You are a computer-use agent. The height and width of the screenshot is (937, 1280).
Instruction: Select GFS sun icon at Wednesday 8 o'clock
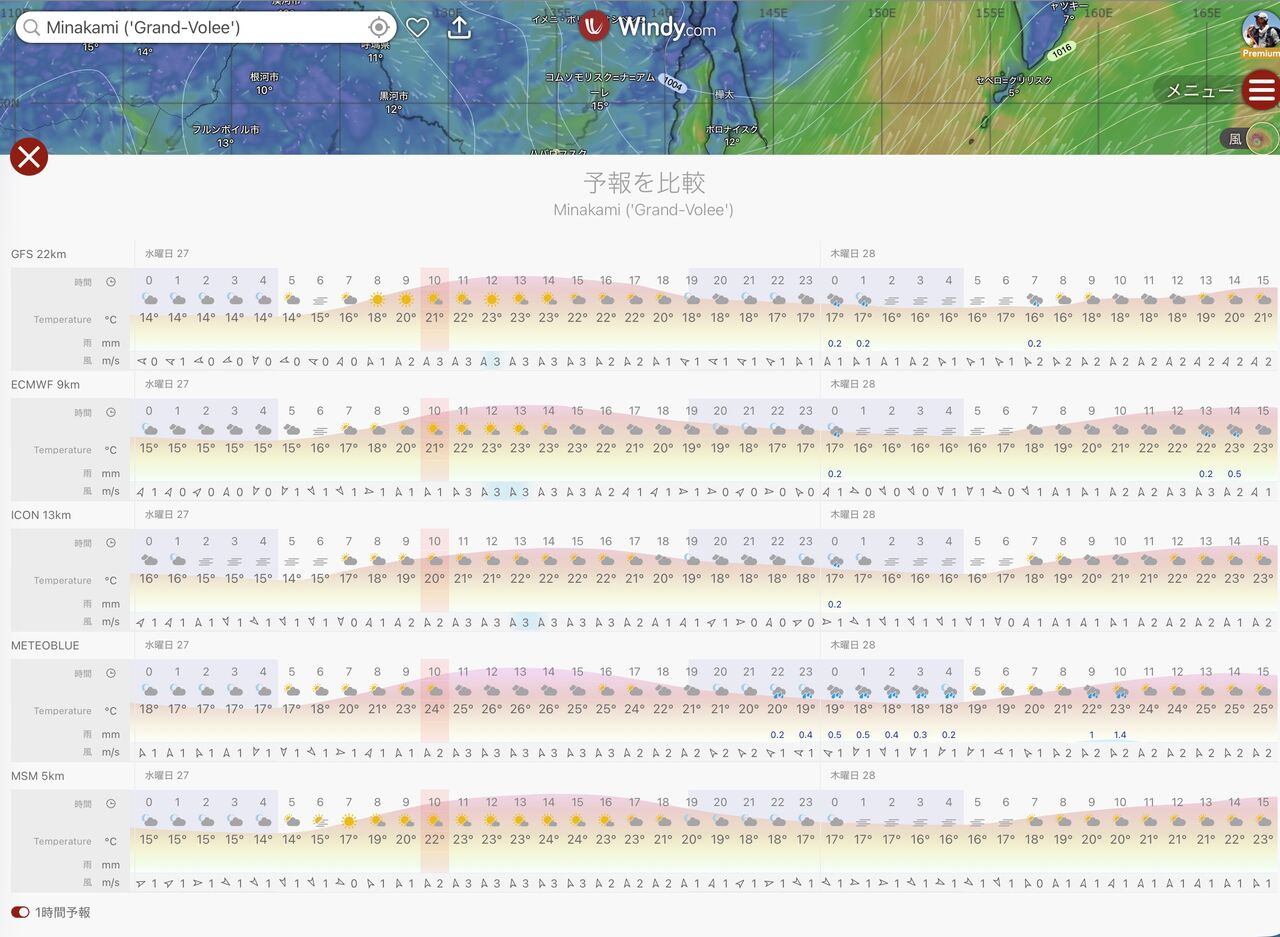point(377,299)
